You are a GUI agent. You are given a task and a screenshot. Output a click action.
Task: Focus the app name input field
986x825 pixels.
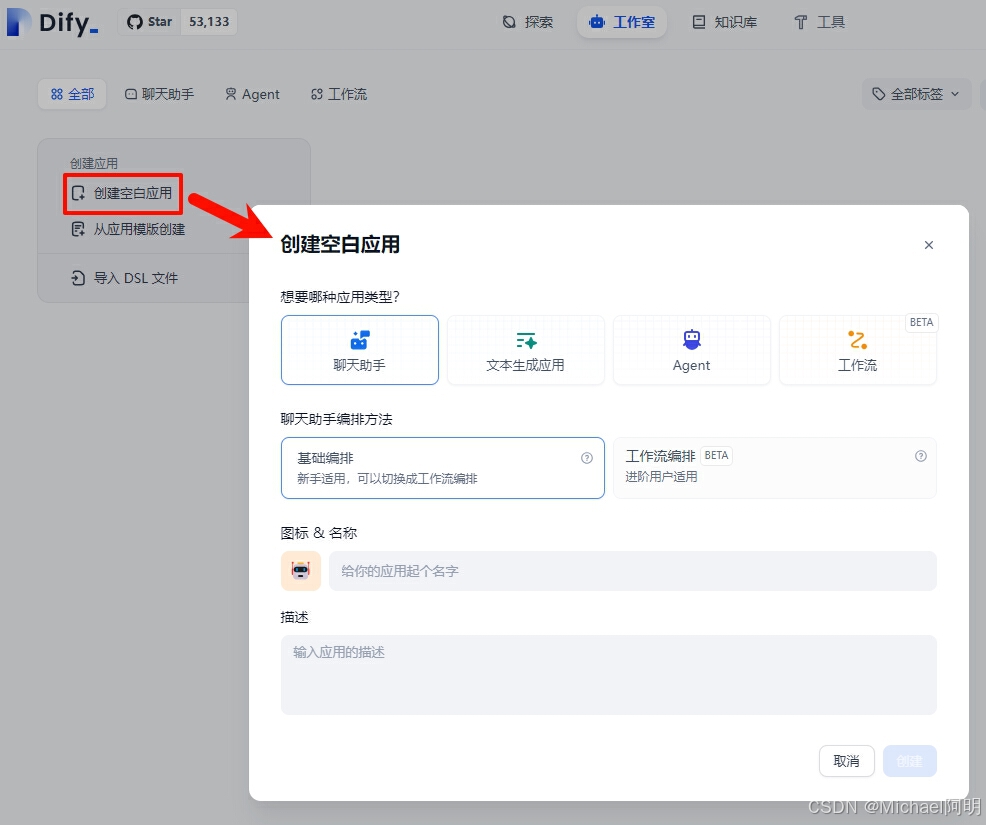pos(633,571)
